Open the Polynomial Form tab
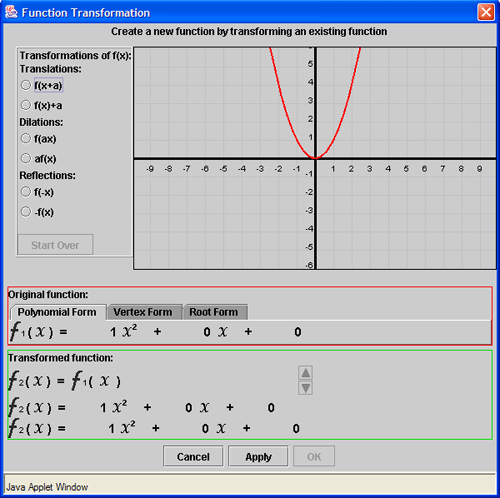The image size is (500, 498). point(58,312)
